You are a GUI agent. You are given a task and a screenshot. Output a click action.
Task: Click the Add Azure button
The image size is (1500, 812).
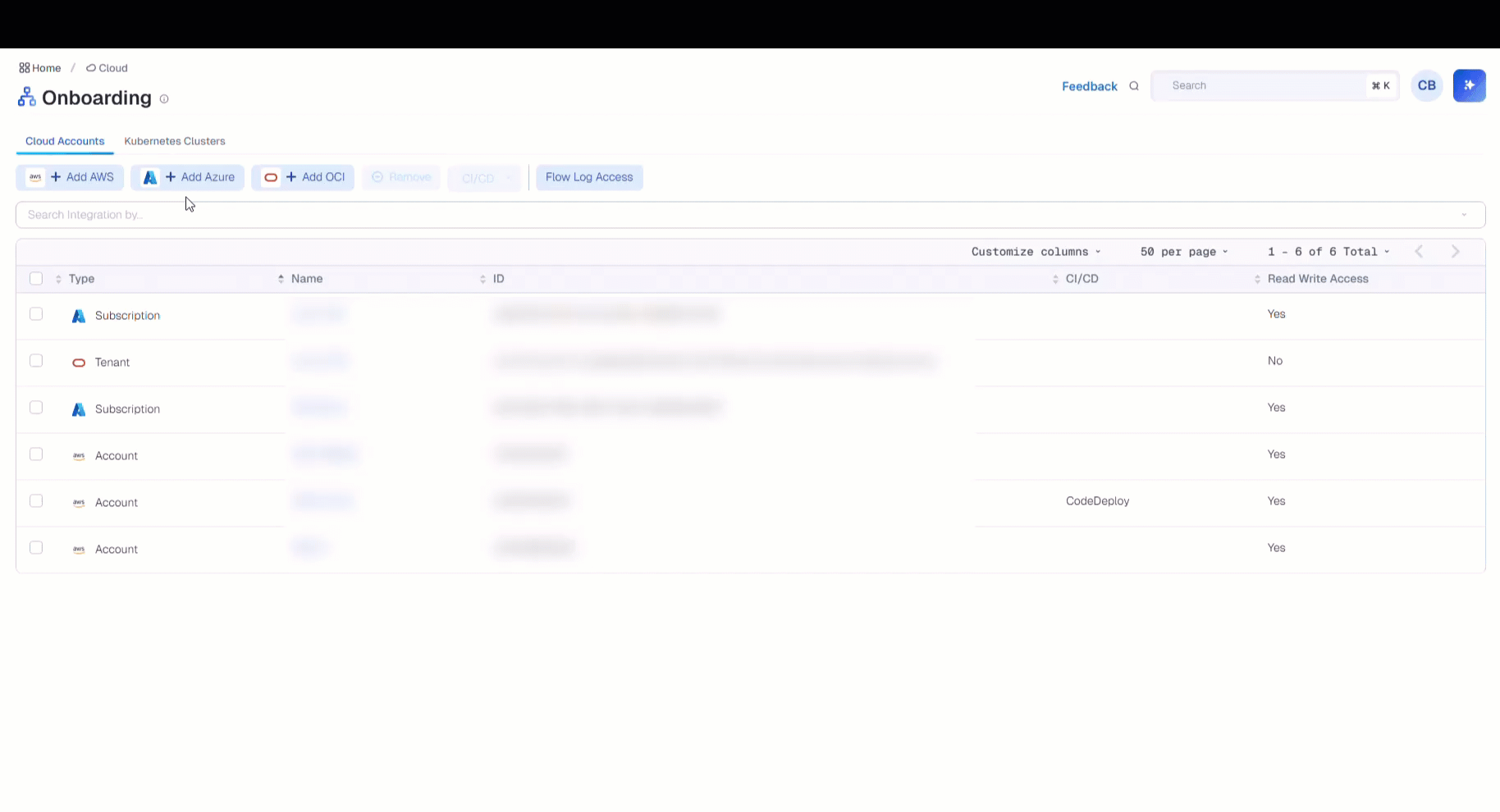pyautogui.click(x=187, y=177)
